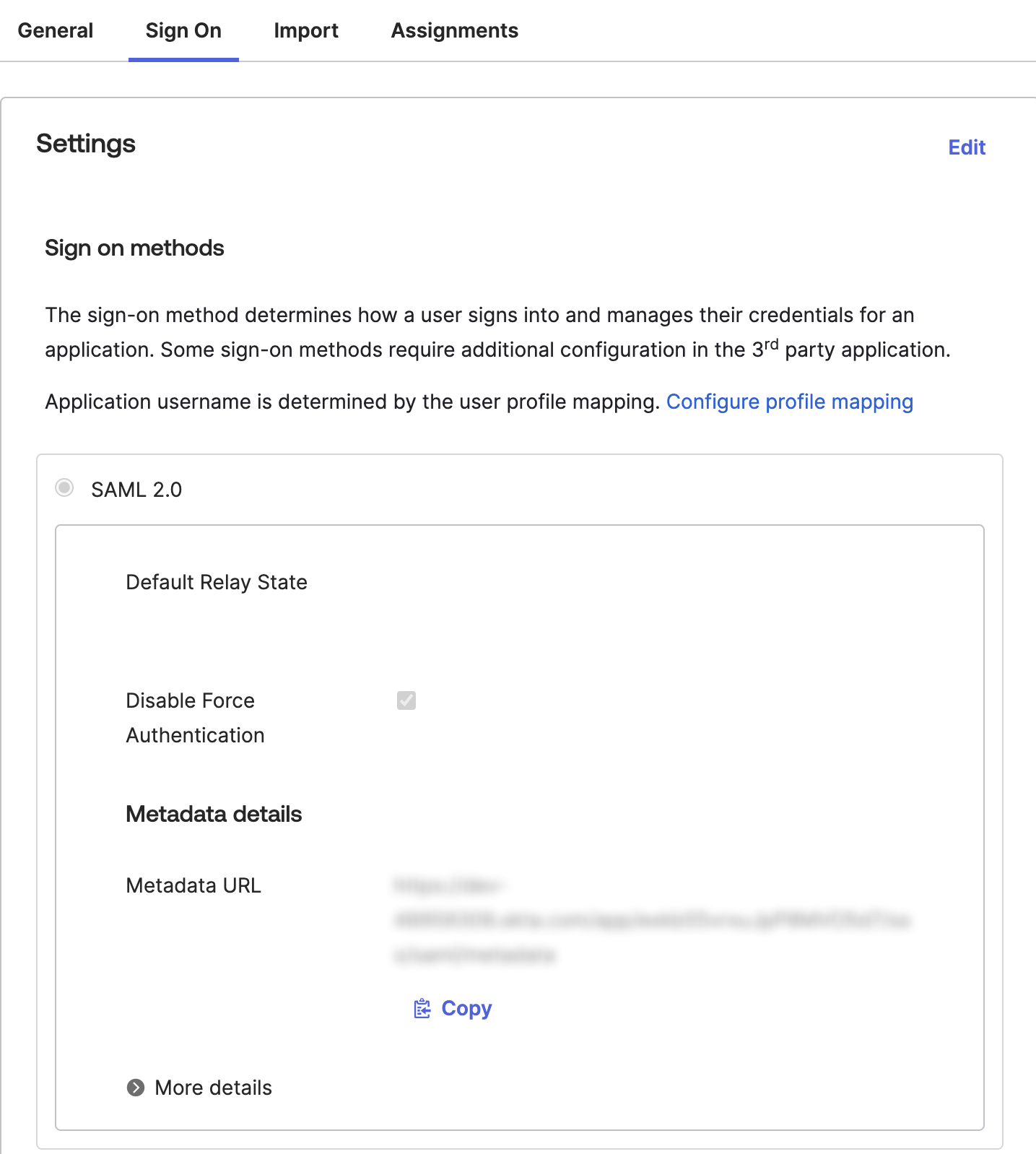Click the Settings section heading
This screenshot has width=1036, height=1154.
click(x=86, y=144)
